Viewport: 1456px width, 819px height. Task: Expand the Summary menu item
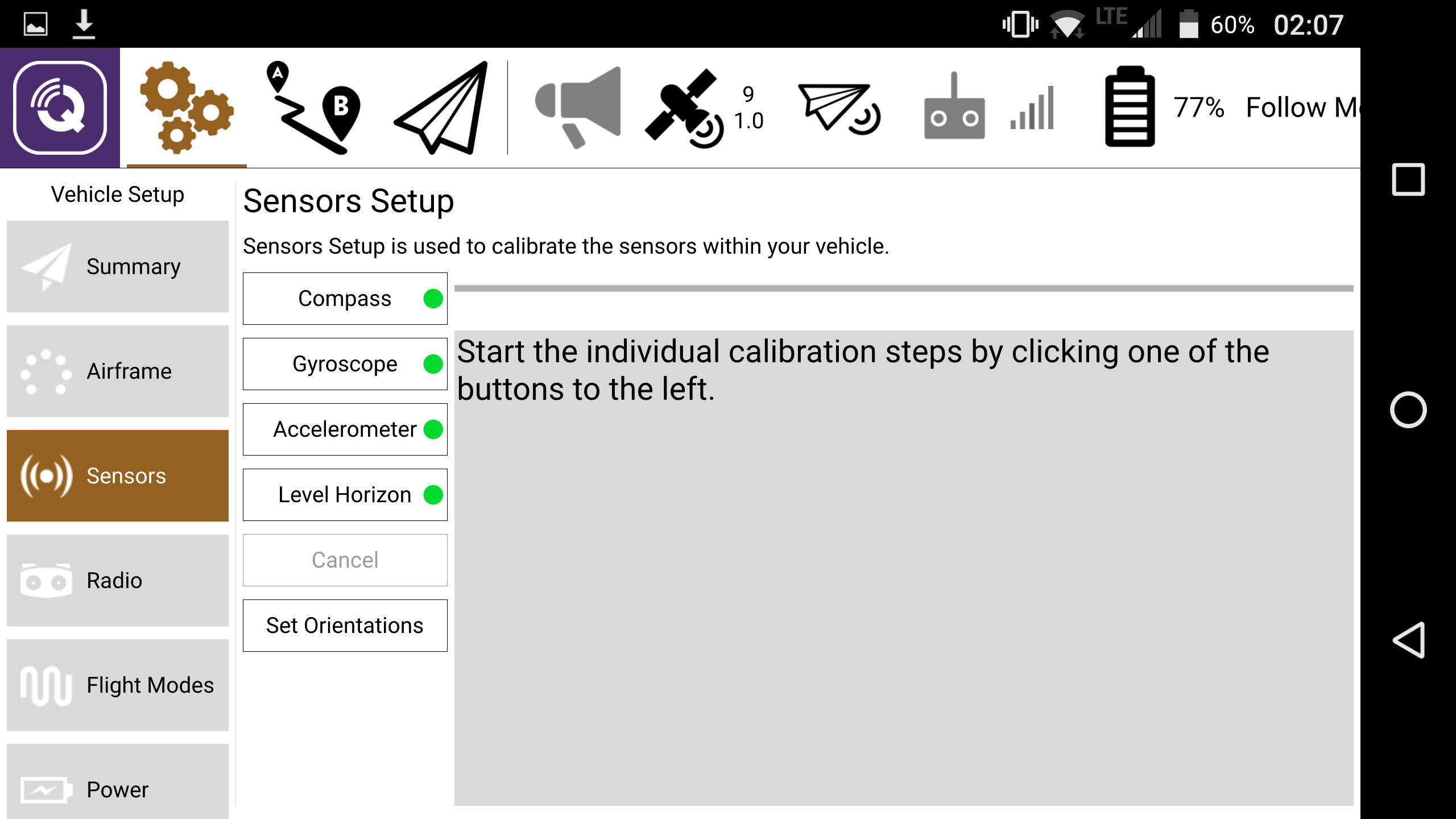pos(116,266)
